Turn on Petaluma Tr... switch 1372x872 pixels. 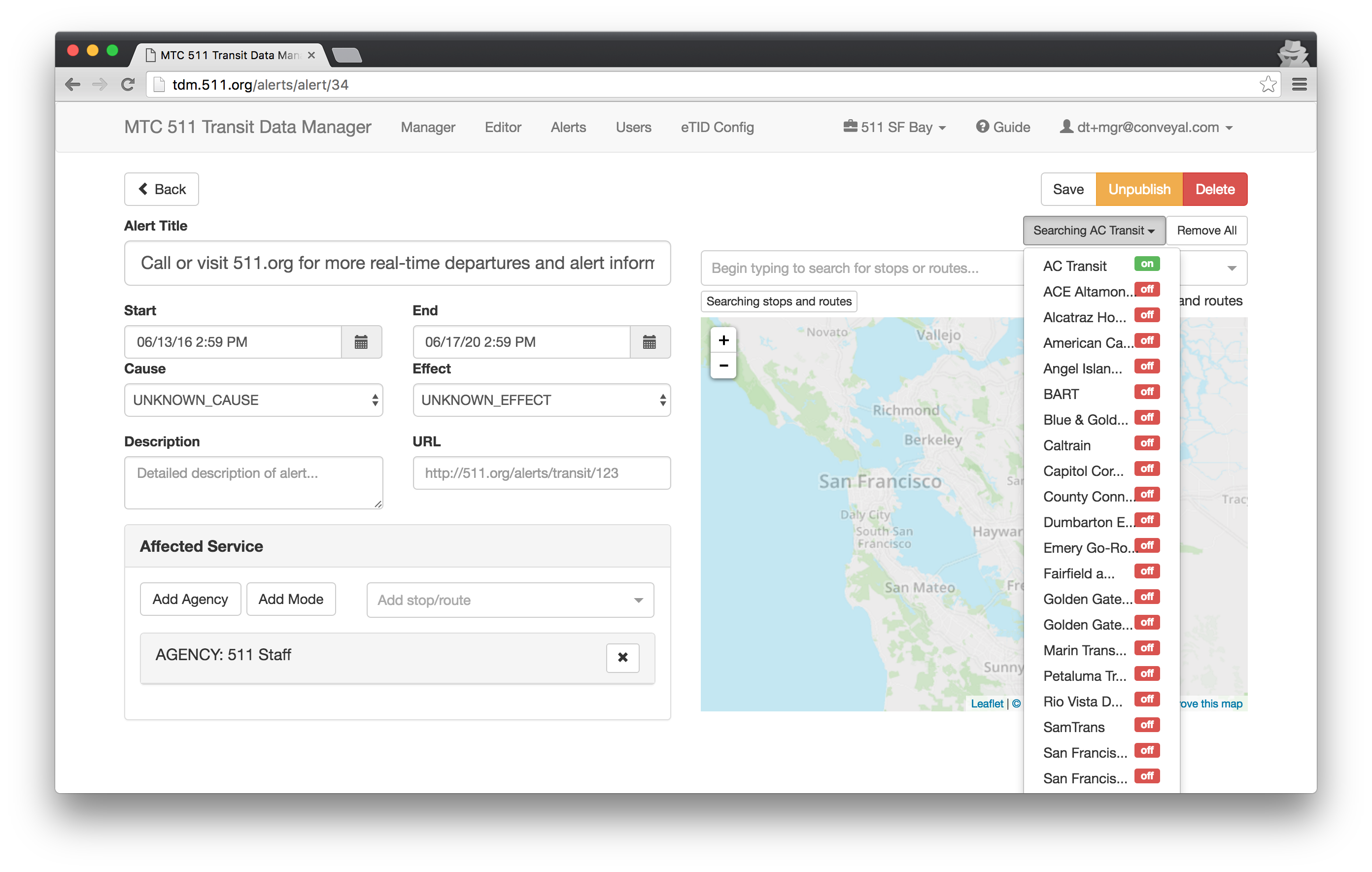point(1147,674)
